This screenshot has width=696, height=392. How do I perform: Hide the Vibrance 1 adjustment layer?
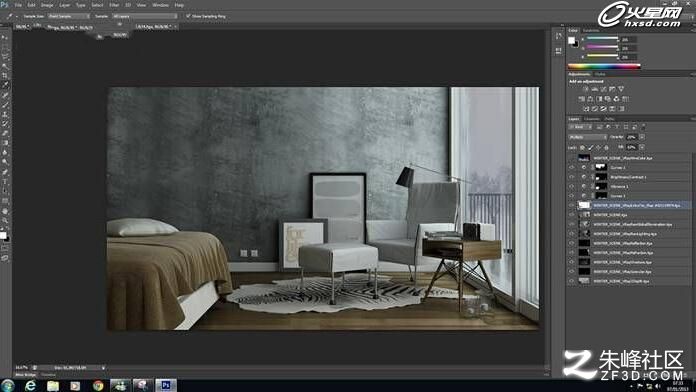(572, 186)
